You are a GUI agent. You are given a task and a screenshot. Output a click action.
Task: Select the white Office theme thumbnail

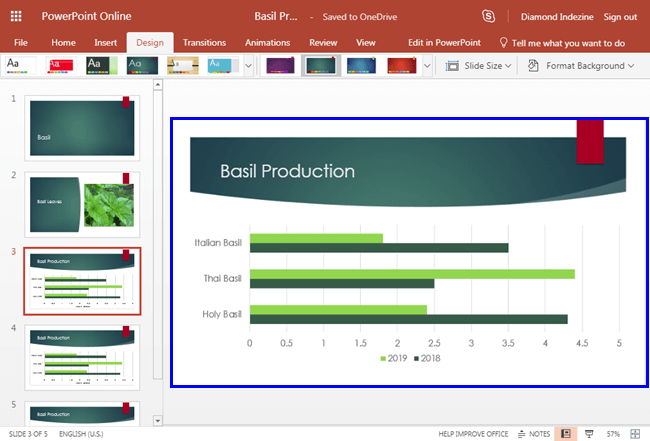20,66
